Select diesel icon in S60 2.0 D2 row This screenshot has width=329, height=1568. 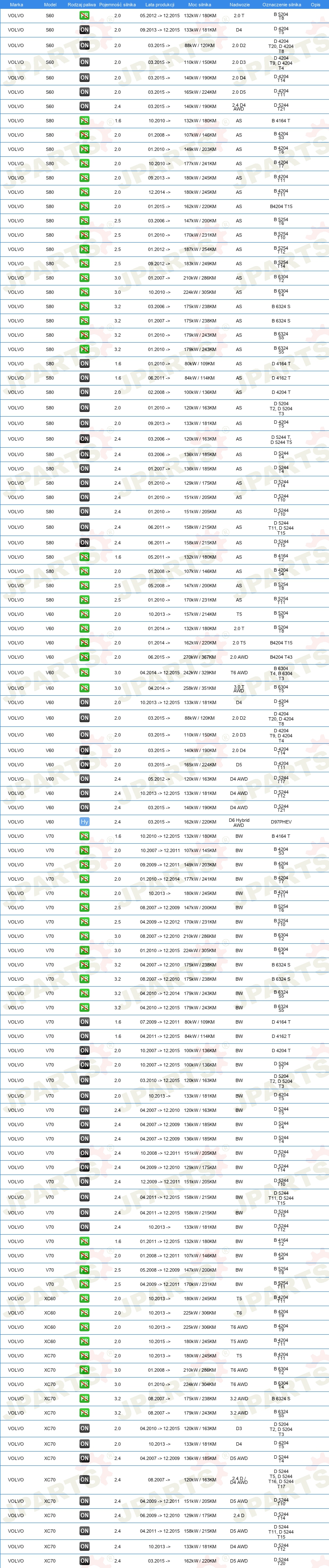click(84, 45)
